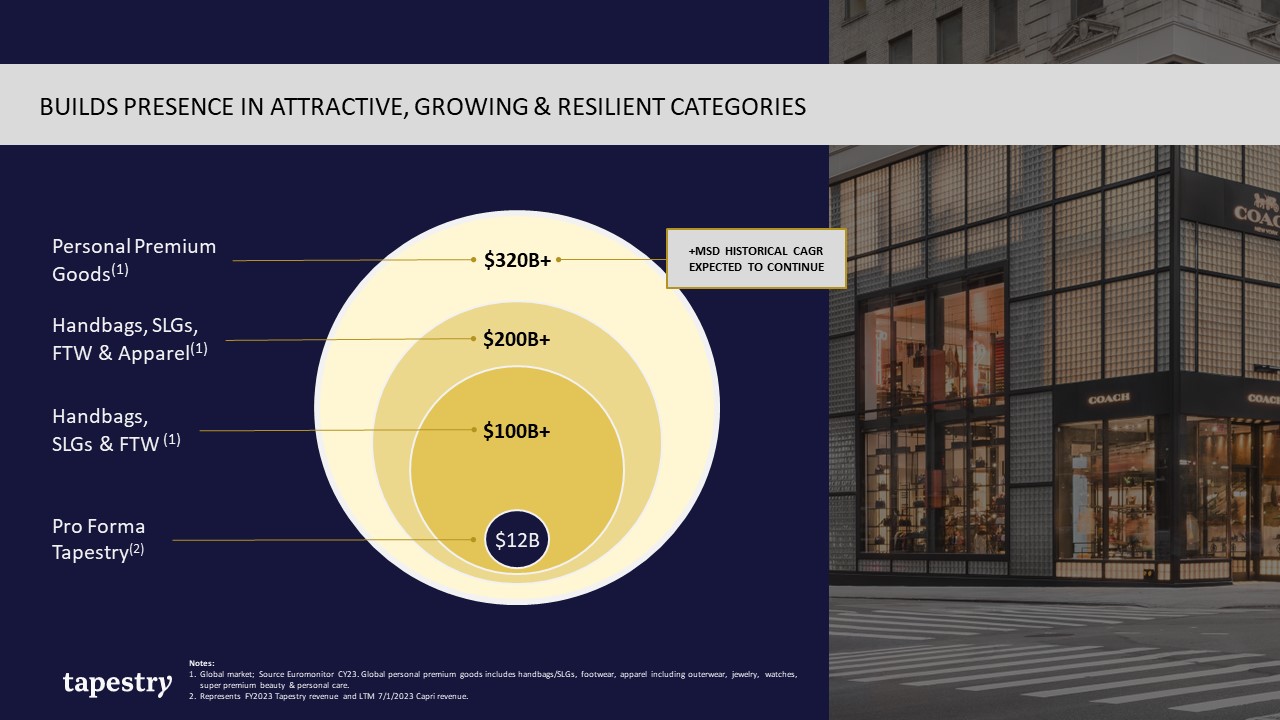Click the 'Personal Premium Goods' label
The width and height of the screenshot is (1280, 720).
[x=134, y=260]
